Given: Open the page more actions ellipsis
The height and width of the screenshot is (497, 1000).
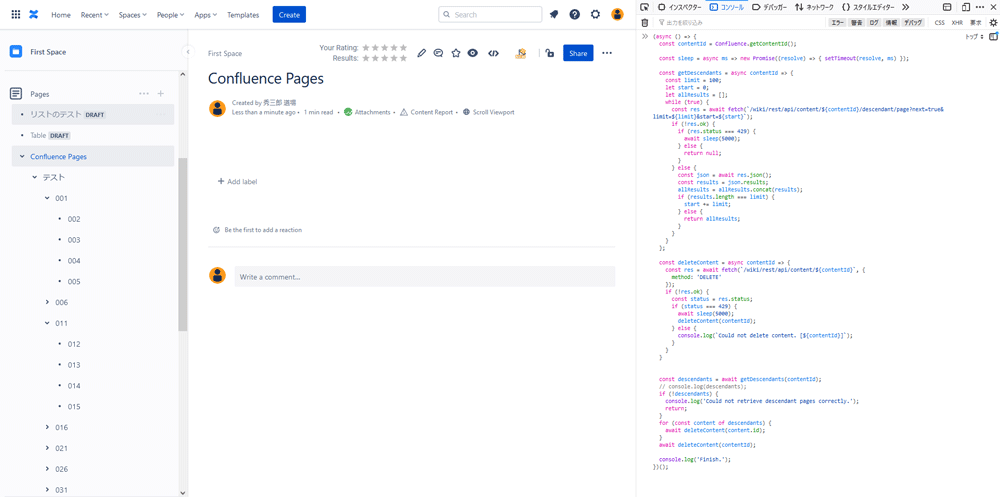Looking at the screenshot, I should (607, 54).
